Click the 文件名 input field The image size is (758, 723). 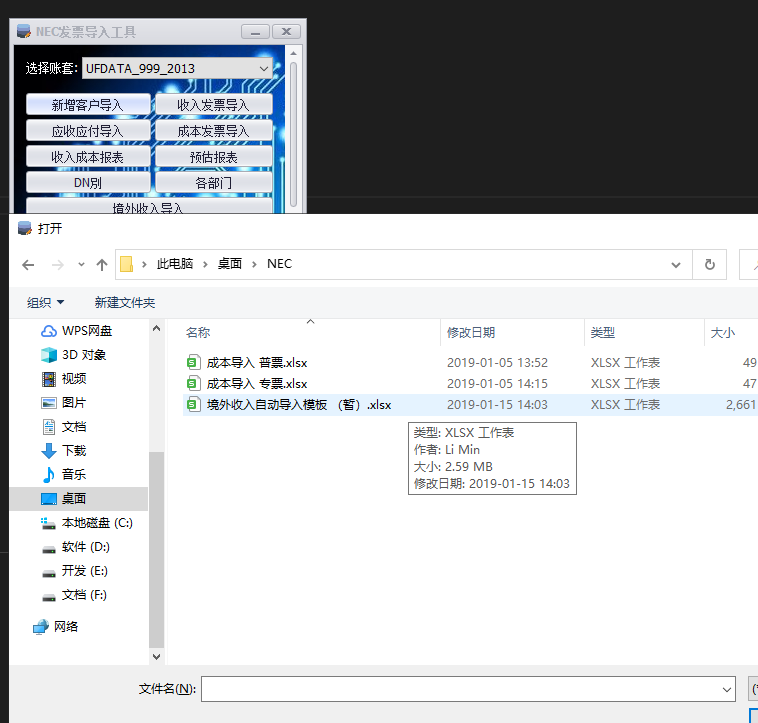[468, 689]
